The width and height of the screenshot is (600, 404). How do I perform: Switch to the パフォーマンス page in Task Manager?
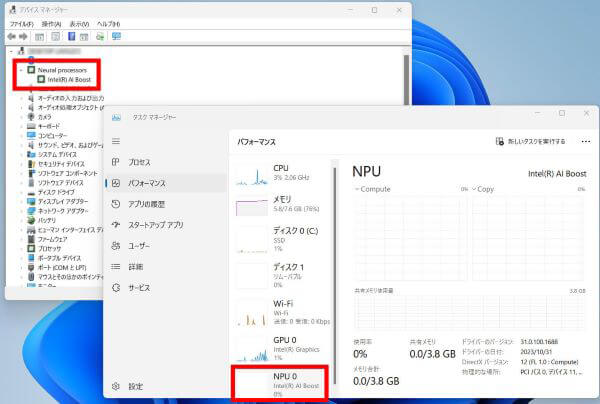tap(166, 183)
